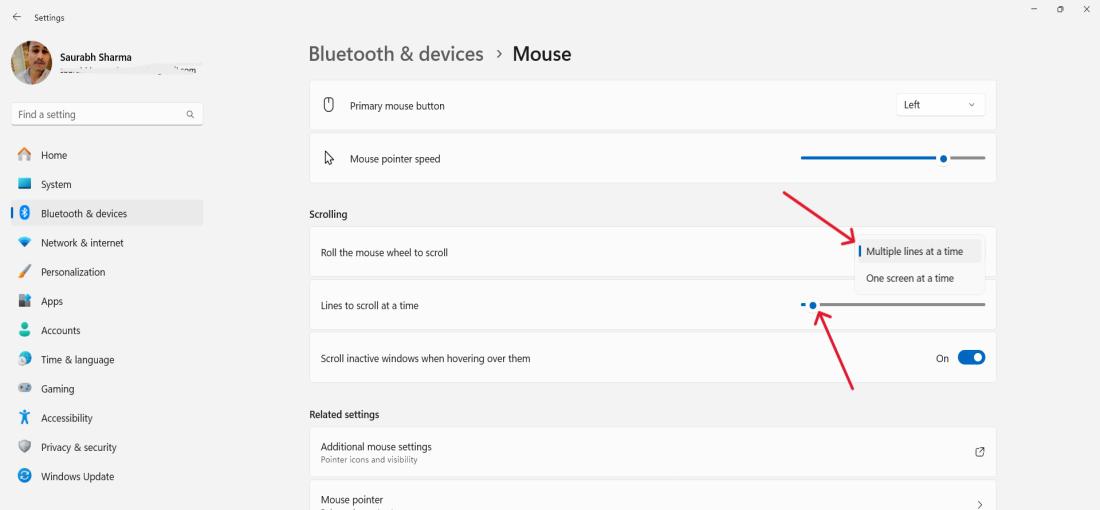The height and width of the screenshot is (510, 1100).
Task: Click the Accessibility figure icon
Action: [x=25, y=418]
